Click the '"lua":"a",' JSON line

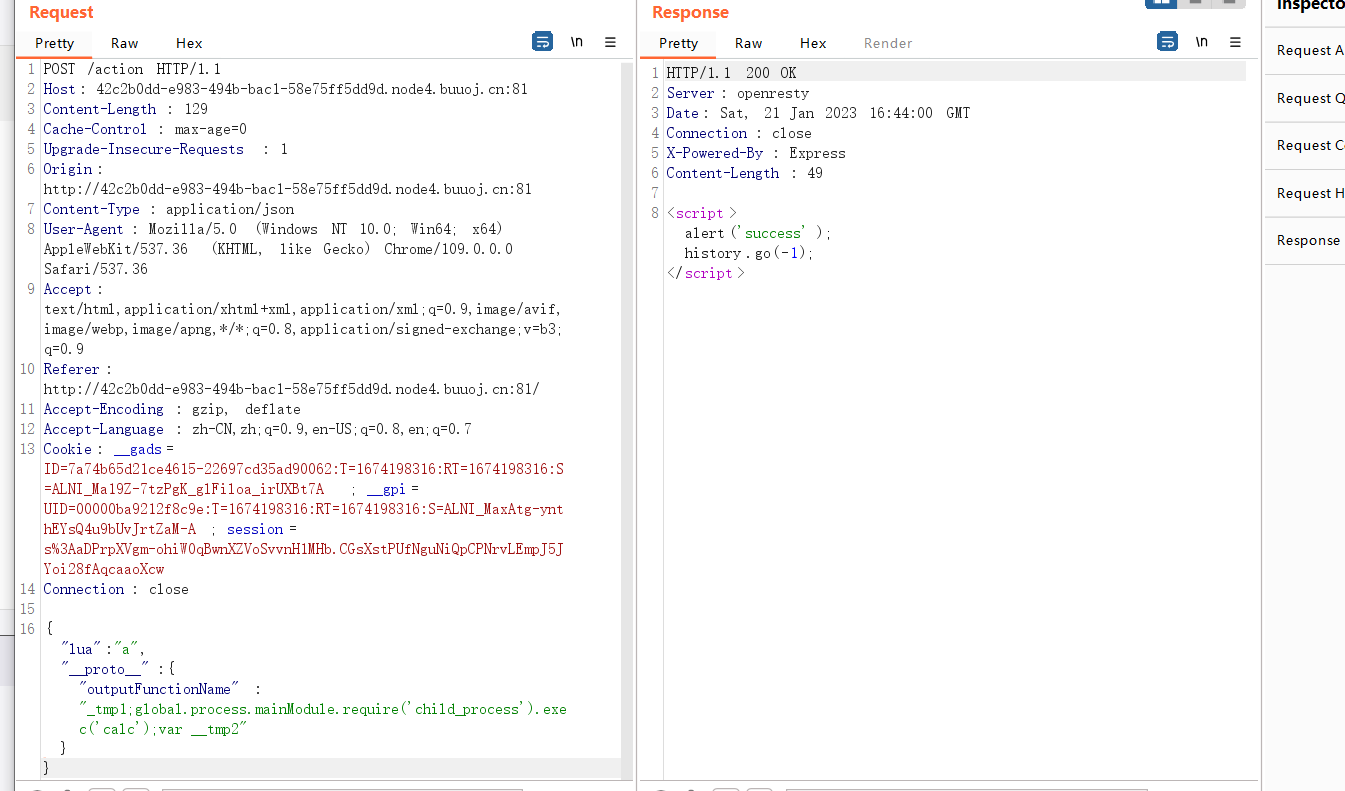point(103,649)
